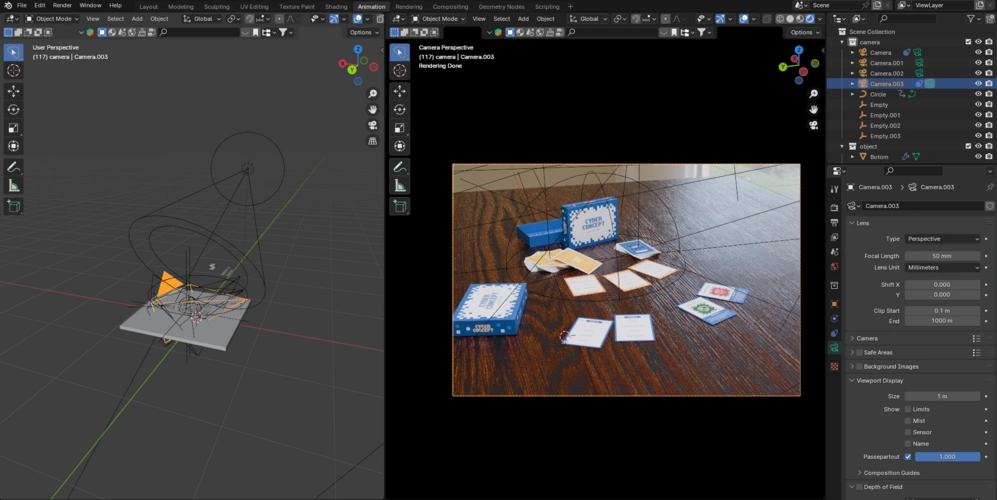Image resolution: width=997 pixels, height=500 pixels.
Task: Collapse the Lens panel
Action: (852, 223)
